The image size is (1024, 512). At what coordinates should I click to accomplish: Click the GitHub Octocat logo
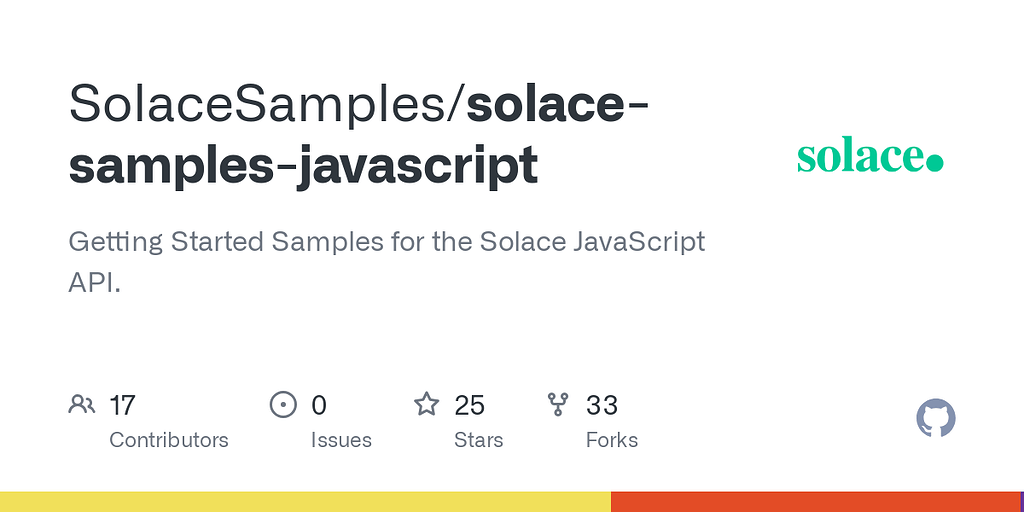point(936,418)
